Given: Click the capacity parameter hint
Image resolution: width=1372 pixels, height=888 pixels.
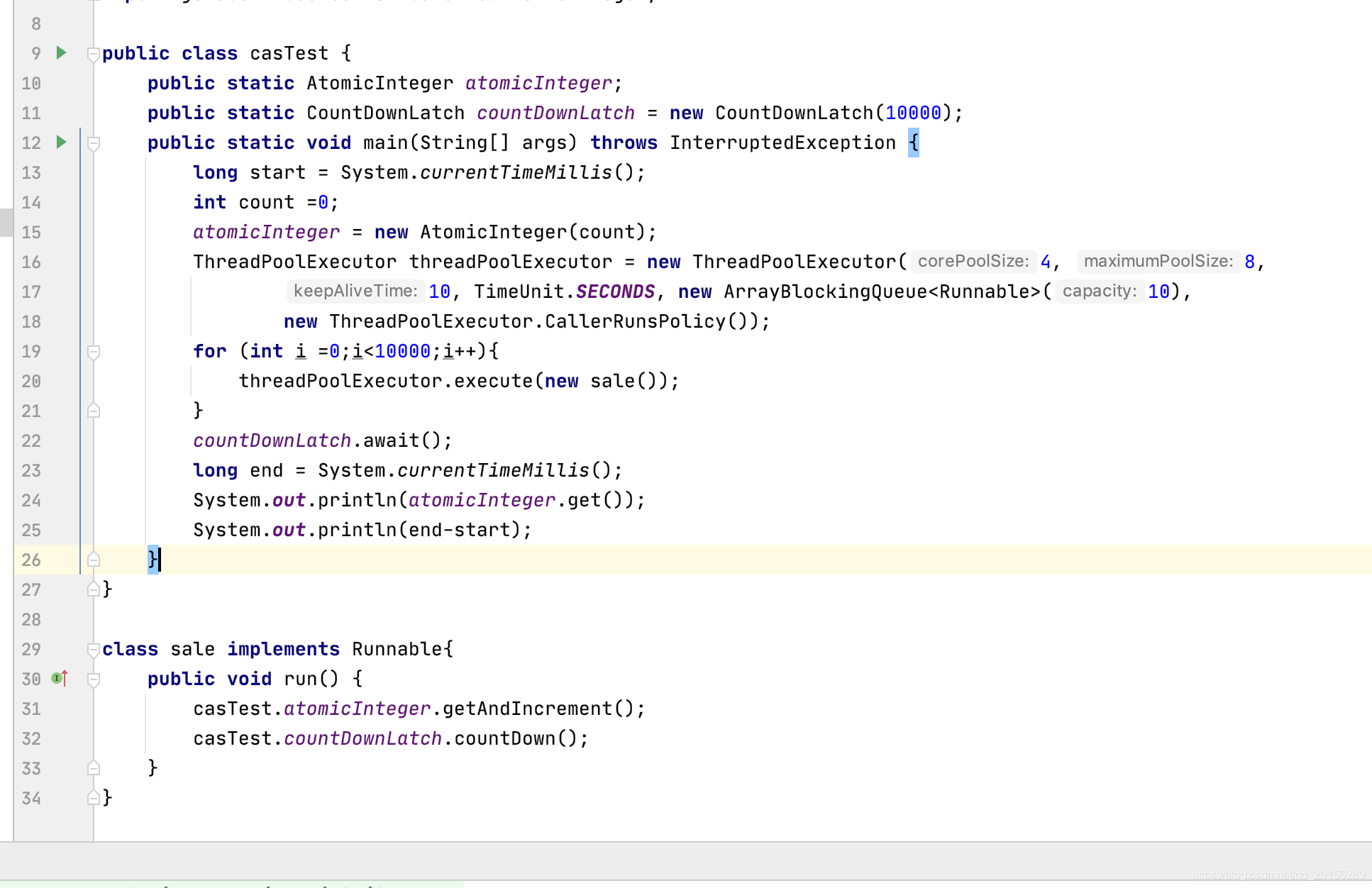Looking at the screenshot, I should coord(1100,292).
